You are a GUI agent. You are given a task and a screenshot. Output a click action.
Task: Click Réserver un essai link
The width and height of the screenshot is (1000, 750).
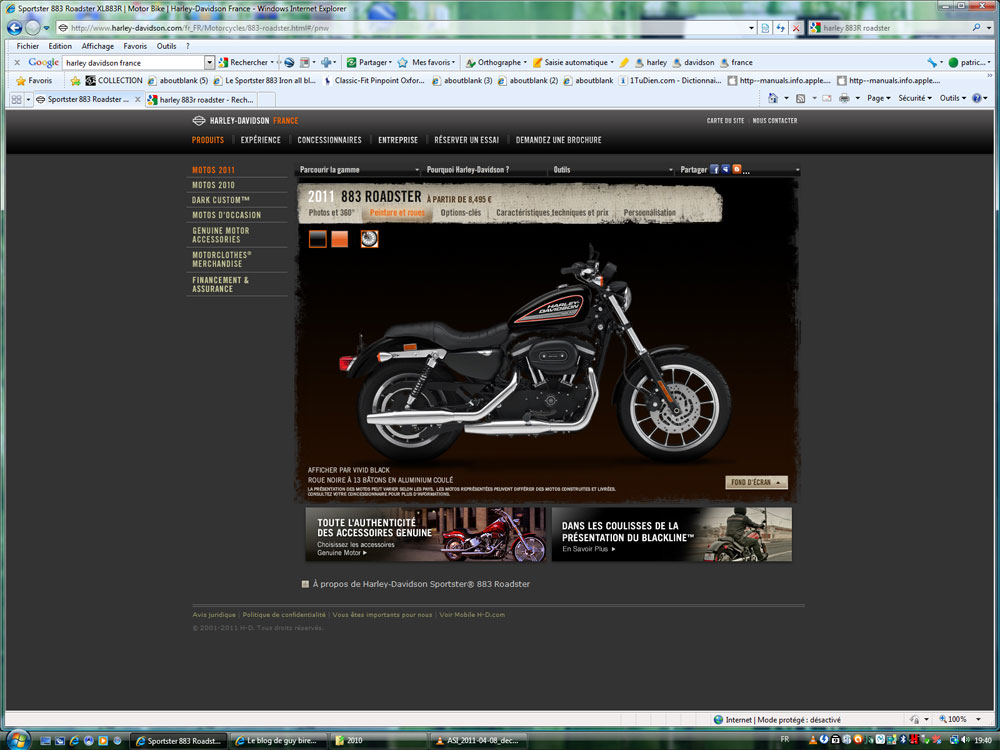(466, 140)
